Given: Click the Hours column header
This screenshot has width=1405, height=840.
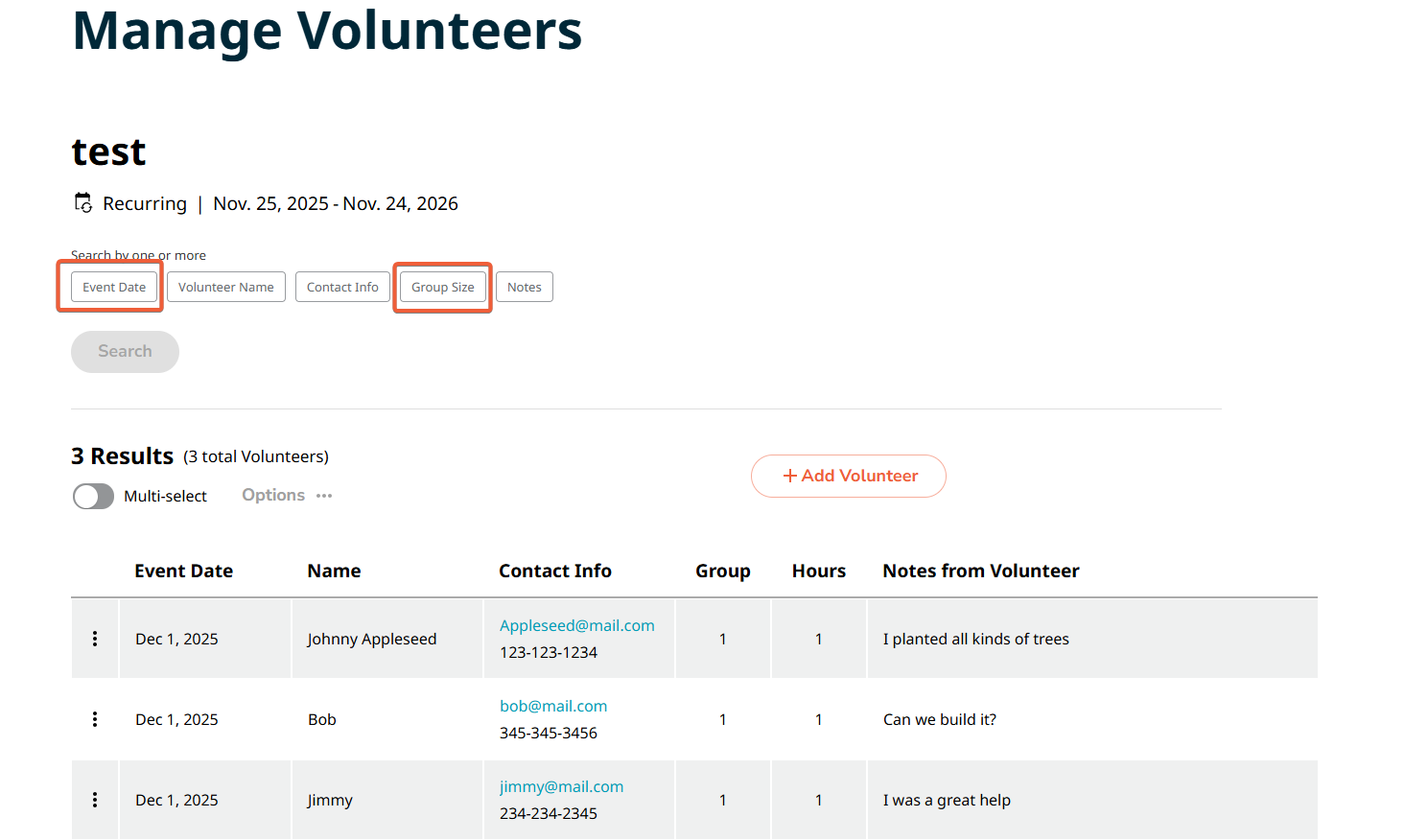Looking at the screenshot, I should coord(819,571).
